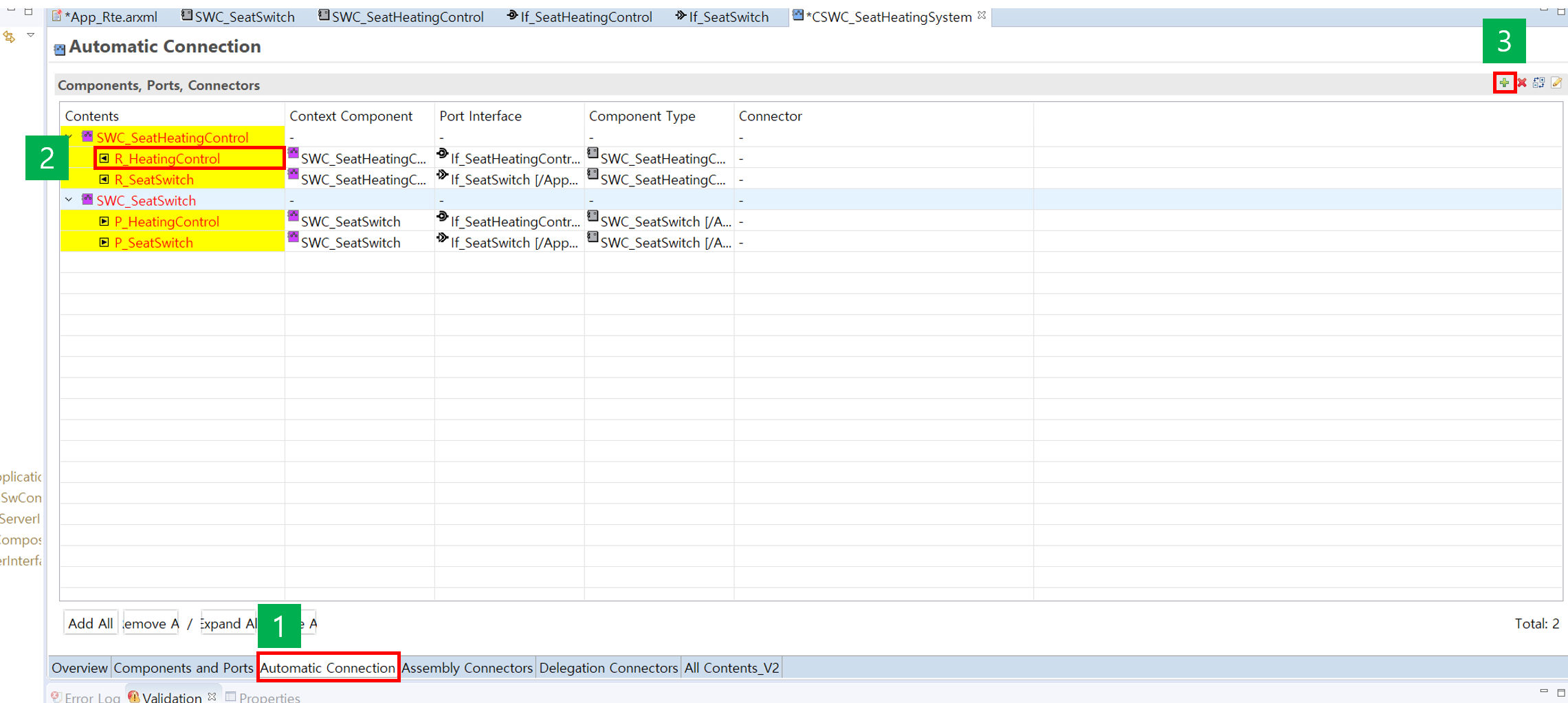Click the P_HeatingControl port icon
Viewport: 1568px width, 703px height.
pos(104,221)
